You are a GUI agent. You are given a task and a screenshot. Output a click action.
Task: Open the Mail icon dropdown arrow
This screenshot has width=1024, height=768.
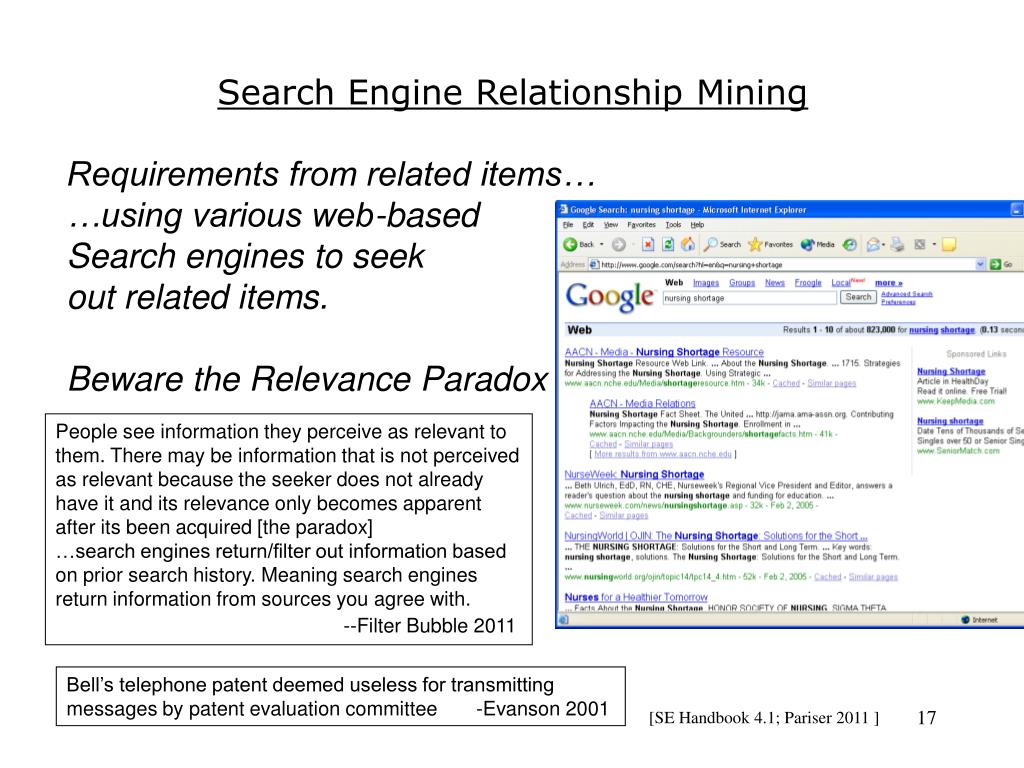tap(884, 245)
